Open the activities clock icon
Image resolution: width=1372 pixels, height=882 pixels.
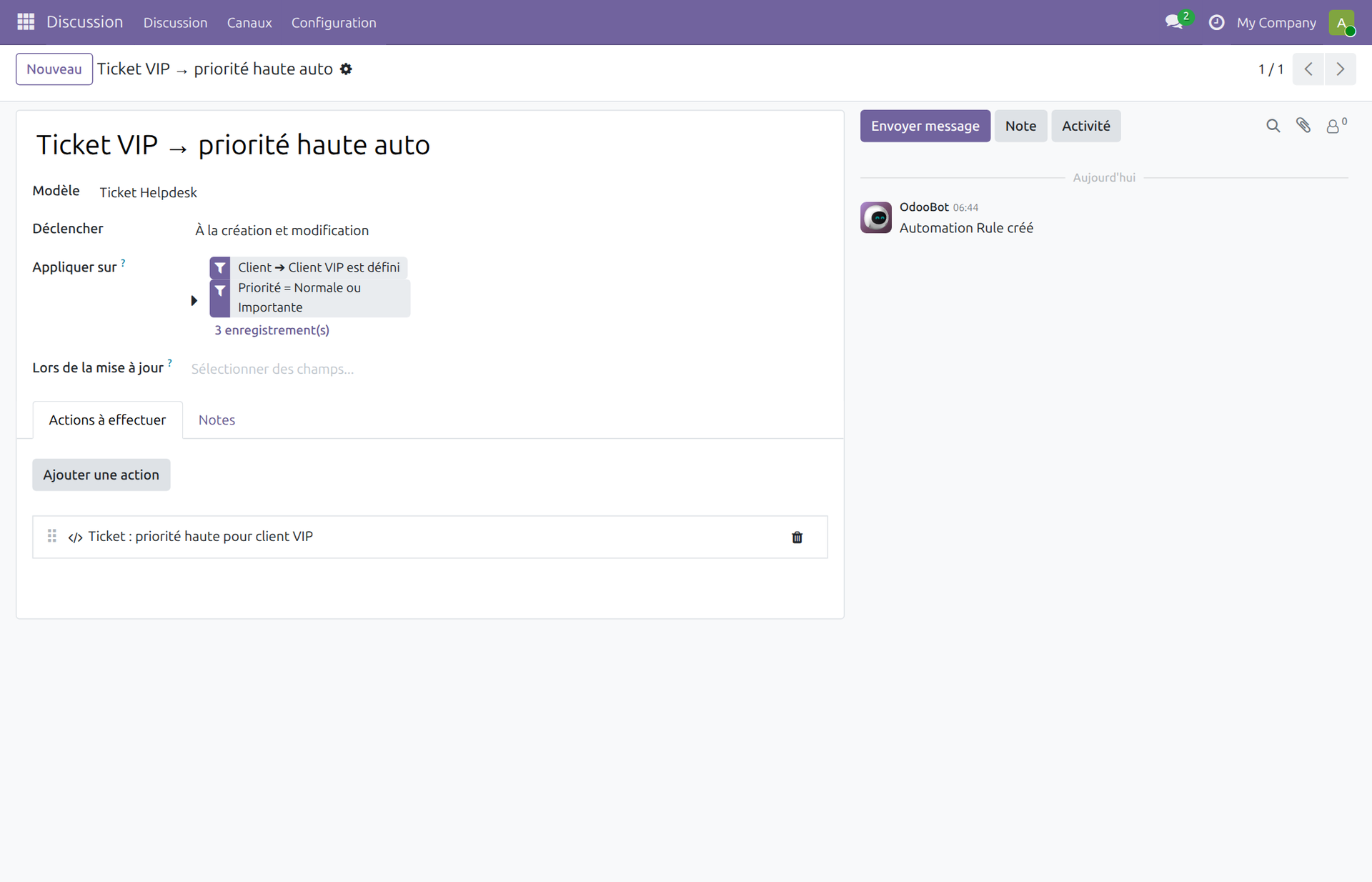point(1217,22)
